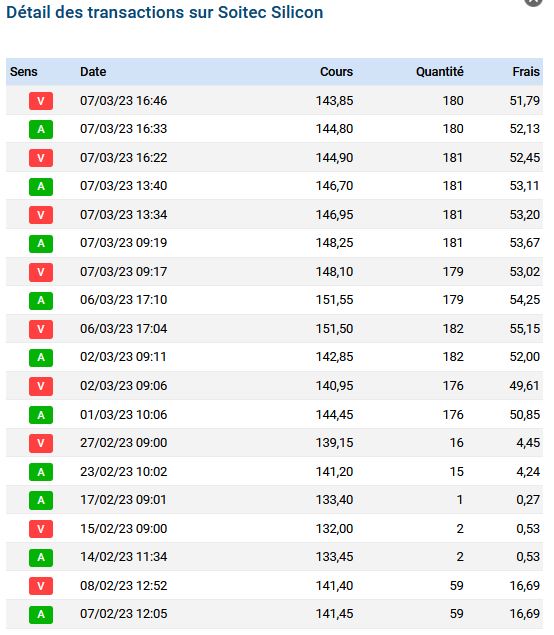This screenshot has width=554, height=635.
Task: Click the Frais column header
Action: (x=526, y=72)
